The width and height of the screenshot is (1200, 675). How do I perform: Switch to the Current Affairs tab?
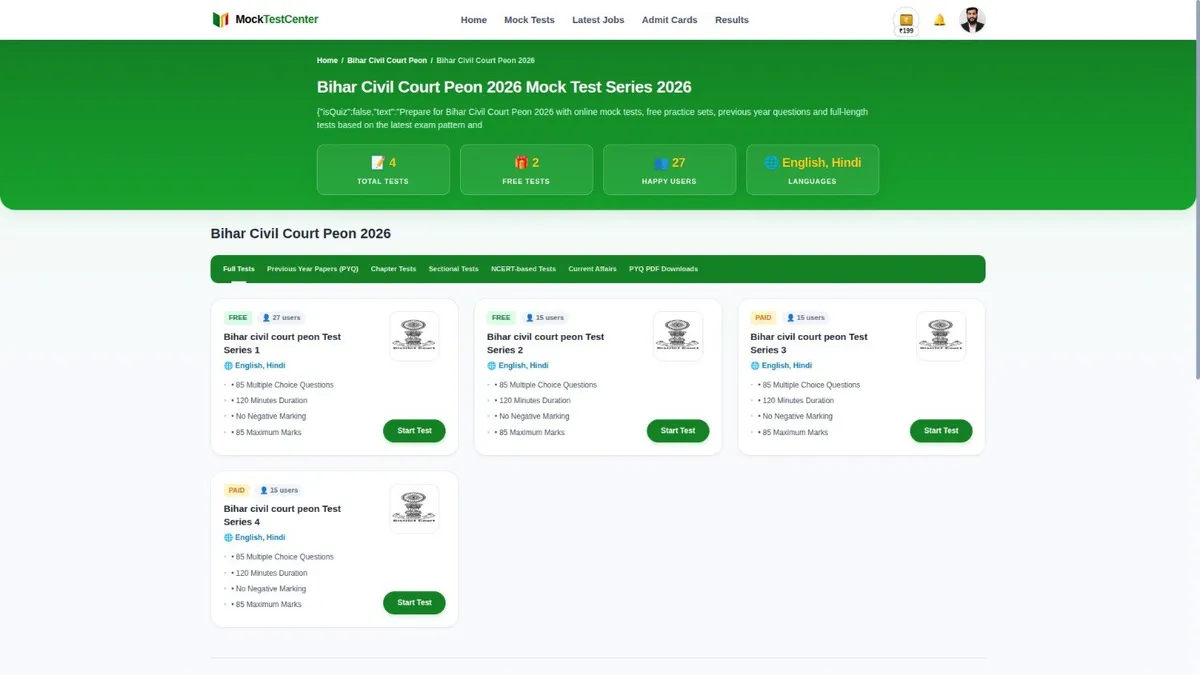[592, 269]
